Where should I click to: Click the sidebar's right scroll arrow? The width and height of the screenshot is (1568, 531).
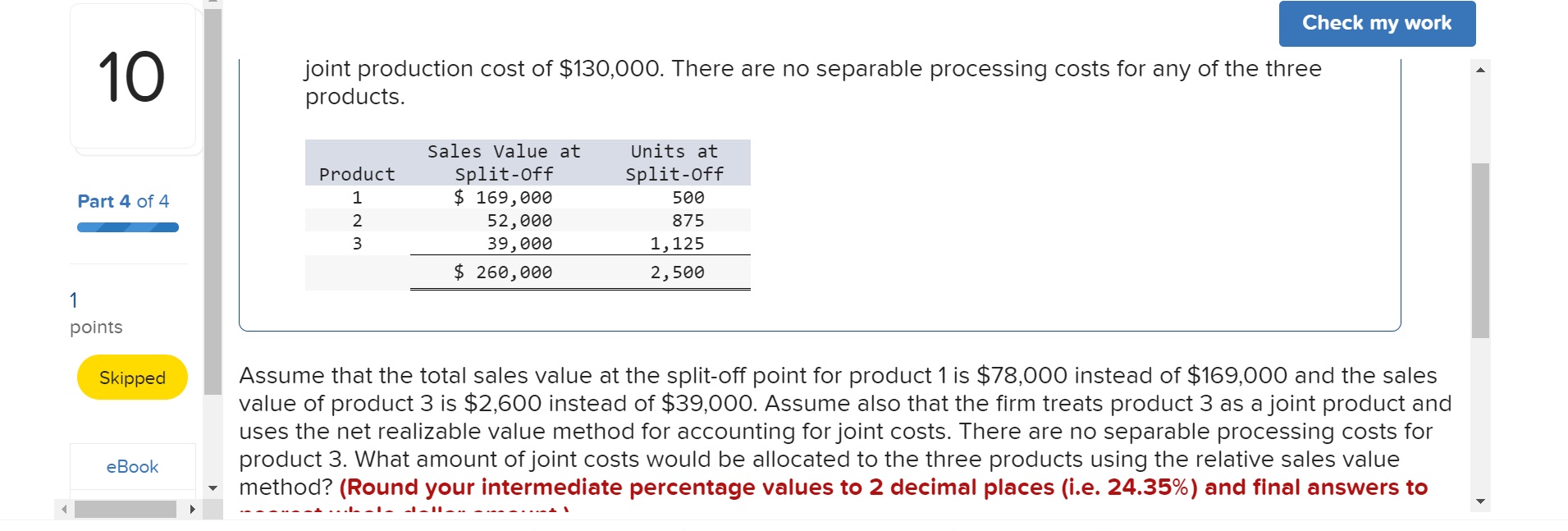point(190,509)
